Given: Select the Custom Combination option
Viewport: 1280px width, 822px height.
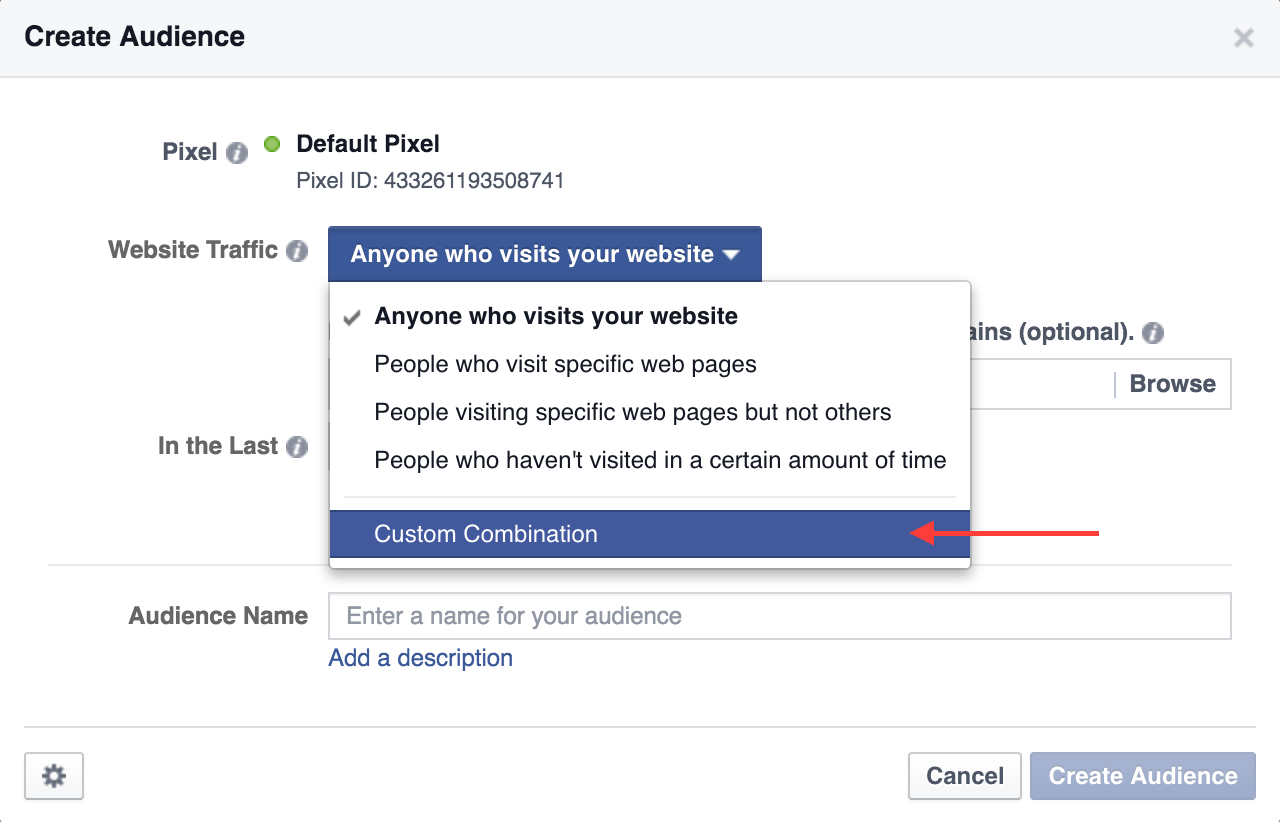Looking at the screenshot, I should (x=486, y=534).
